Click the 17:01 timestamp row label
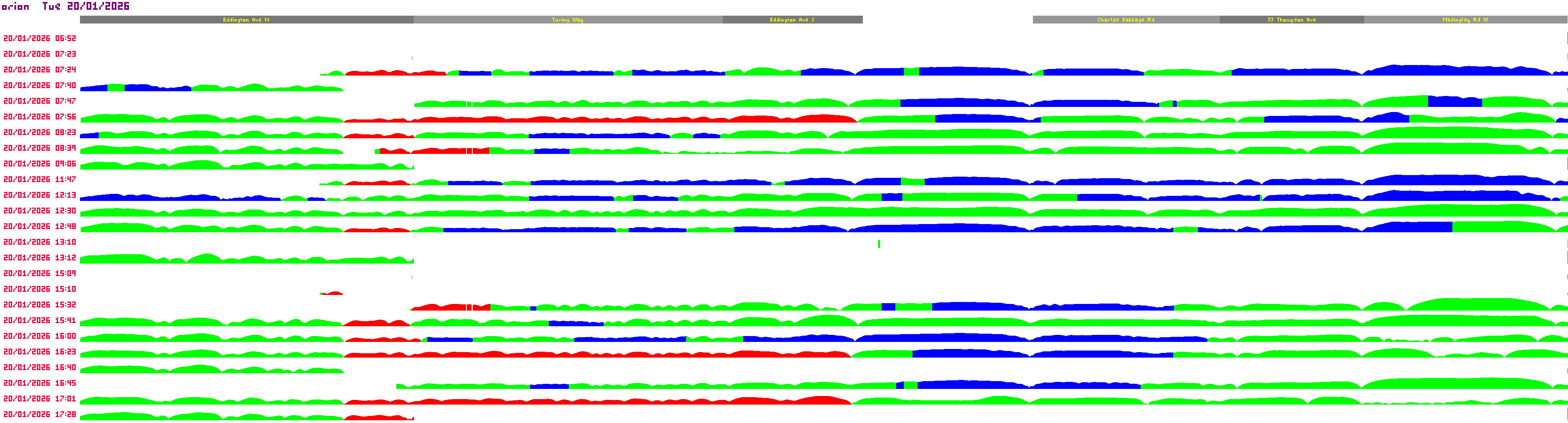This screenshot has width=1568, height=423. (40, 399)
